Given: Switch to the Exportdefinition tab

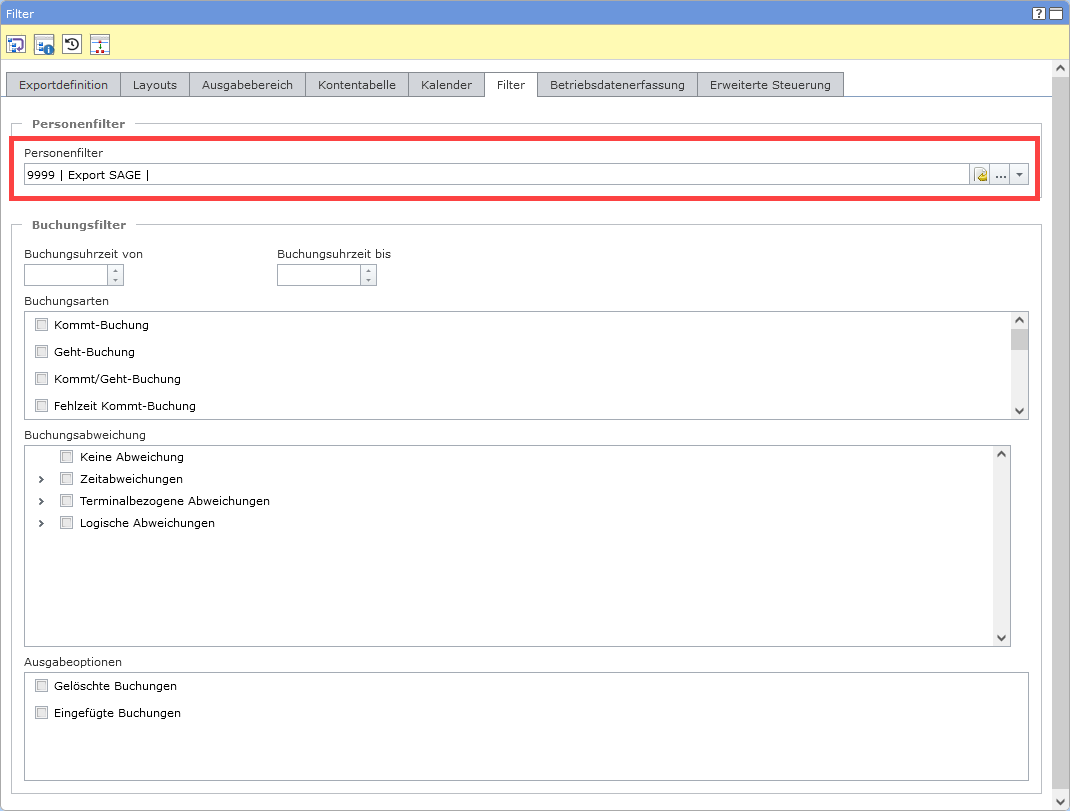Looking at the screenshot, I should (63, 85).
